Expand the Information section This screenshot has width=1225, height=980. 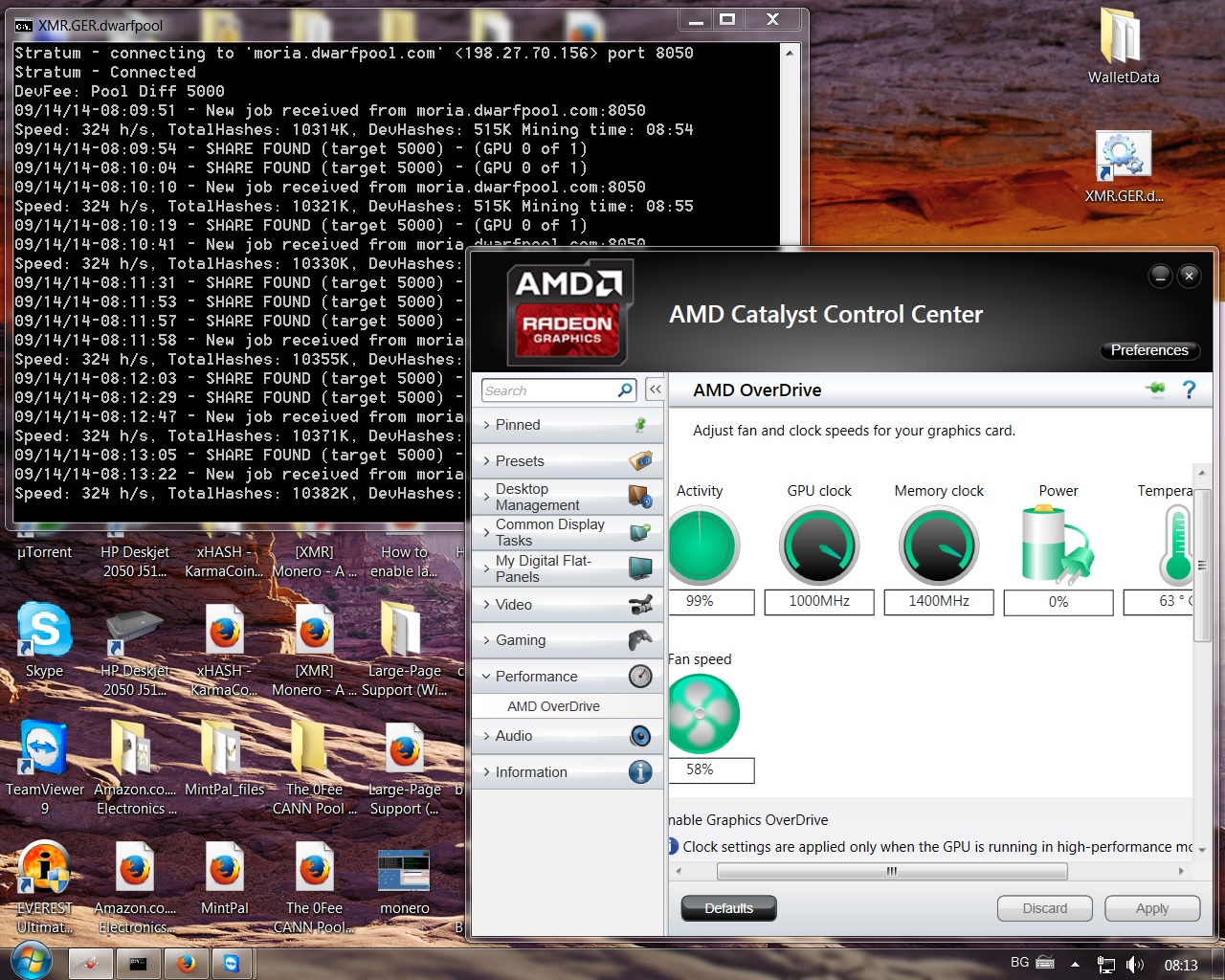[x=568, y=772]
